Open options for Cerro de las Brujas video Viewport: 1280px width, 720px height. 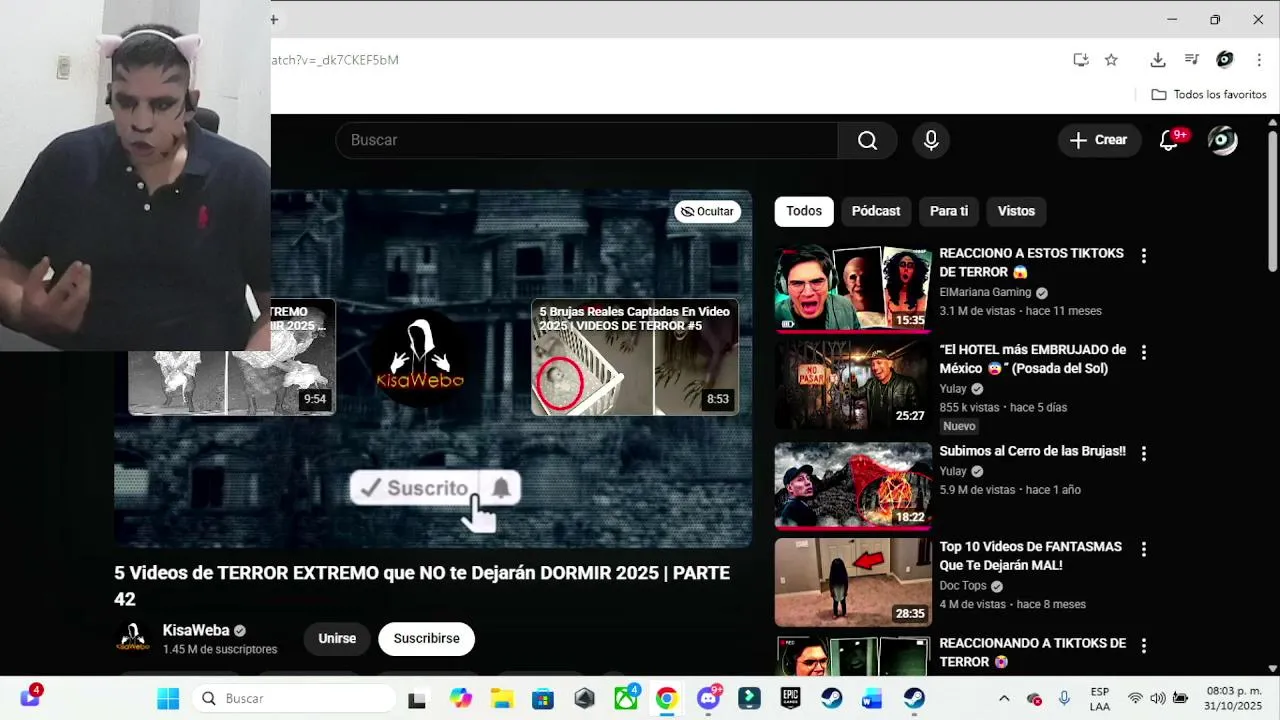(1144, 454)
